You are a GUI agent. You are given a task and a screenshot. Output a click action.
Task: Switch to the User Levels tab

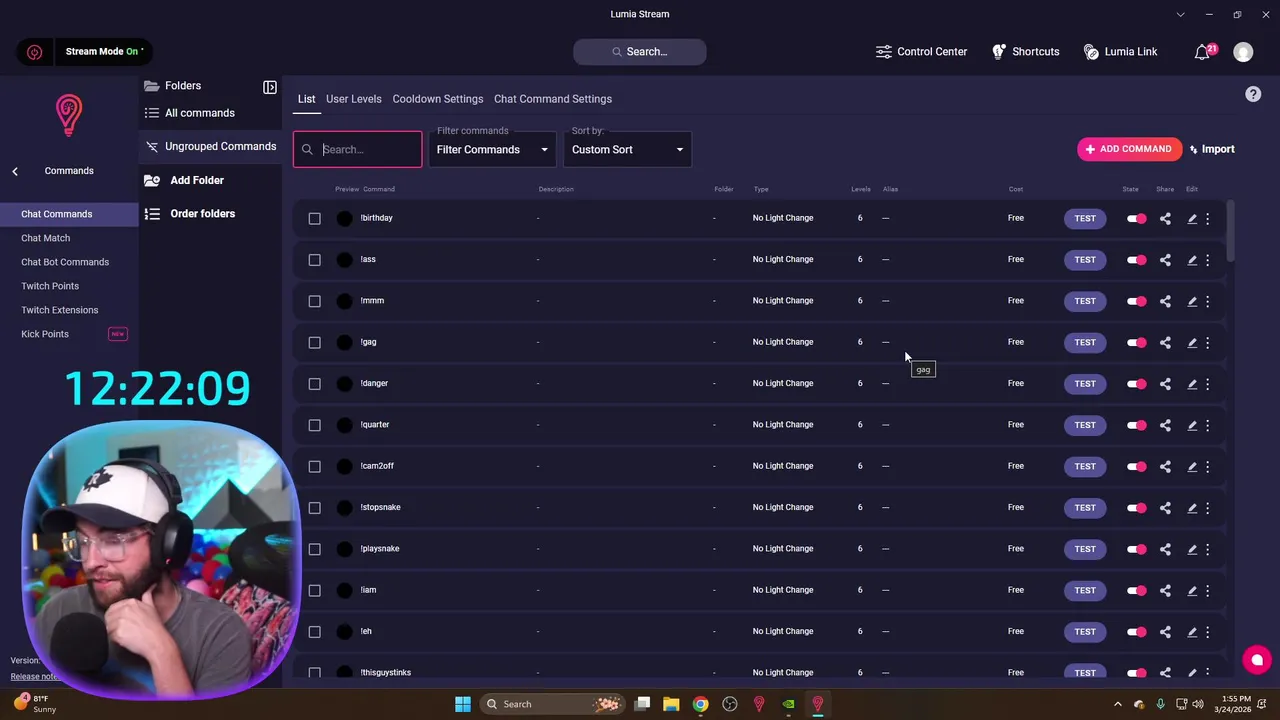tap(354, 99)
